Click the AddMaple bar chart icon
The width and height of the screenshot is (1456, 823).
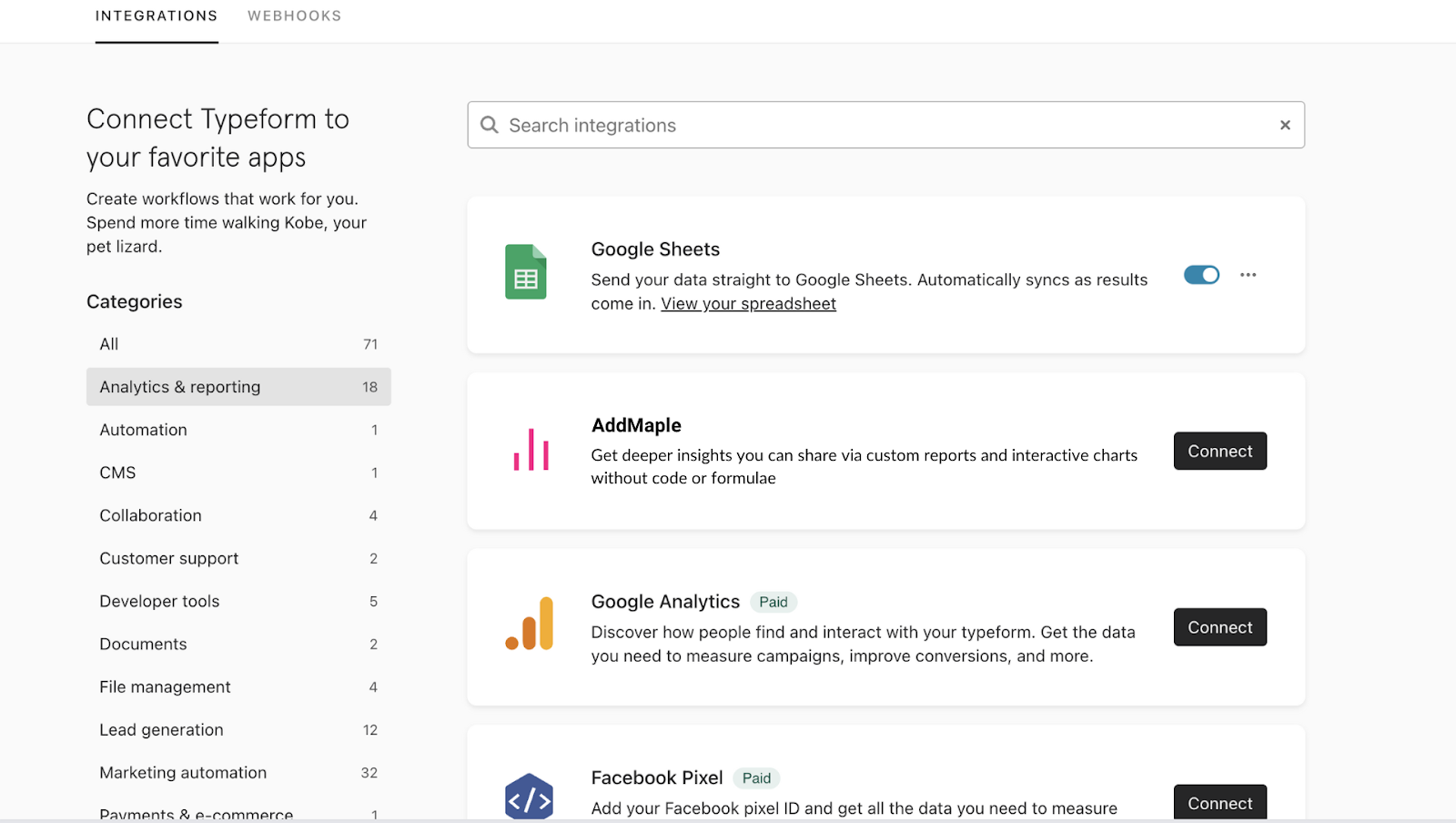[x=531, y=449]
